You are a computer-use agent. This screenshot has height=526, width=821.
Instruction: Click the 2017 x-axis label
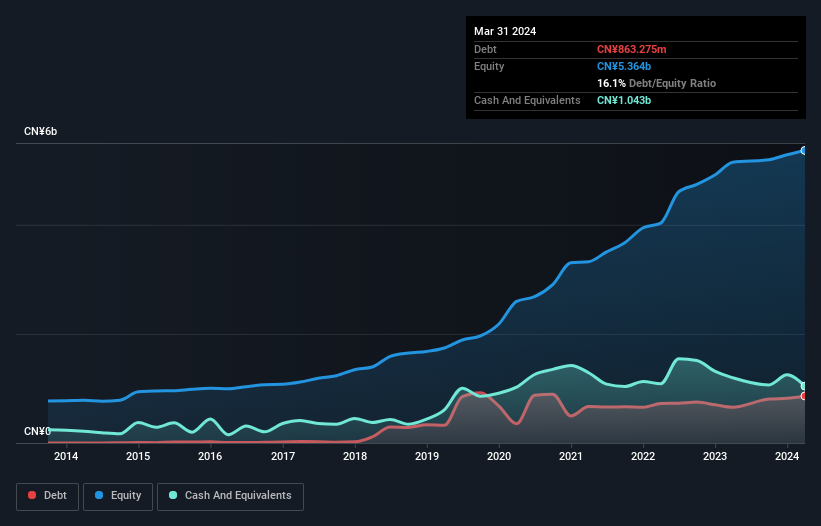[283, 456]
